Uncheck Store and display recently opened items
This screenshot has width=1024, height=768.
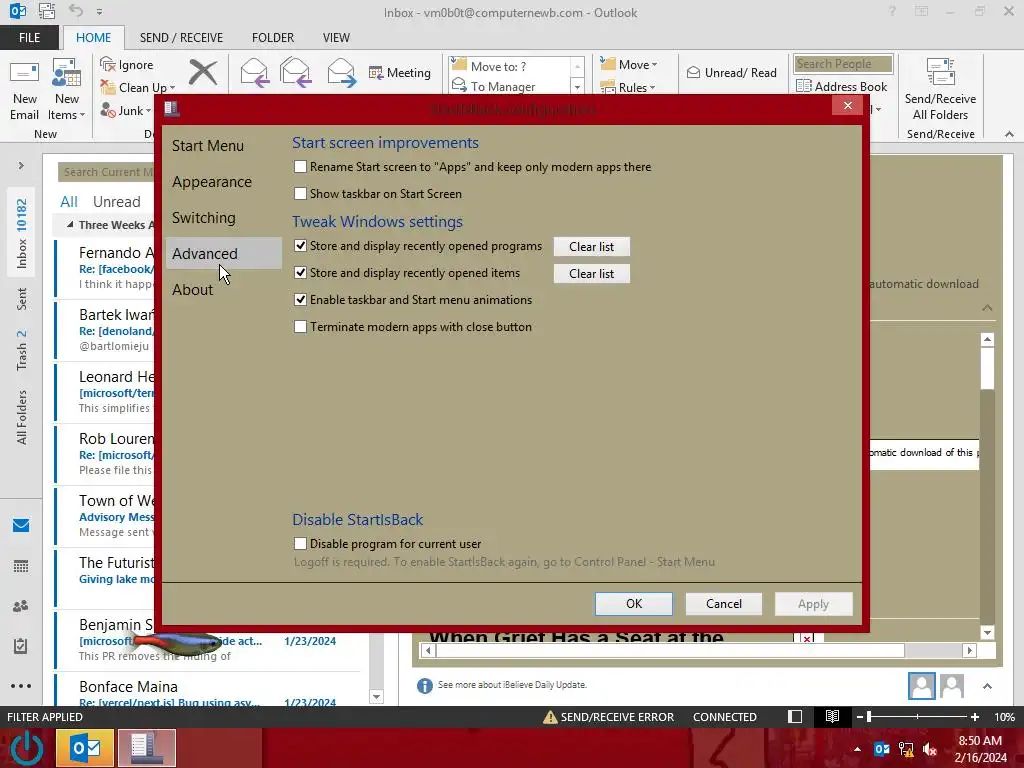[x=300, y=272]
